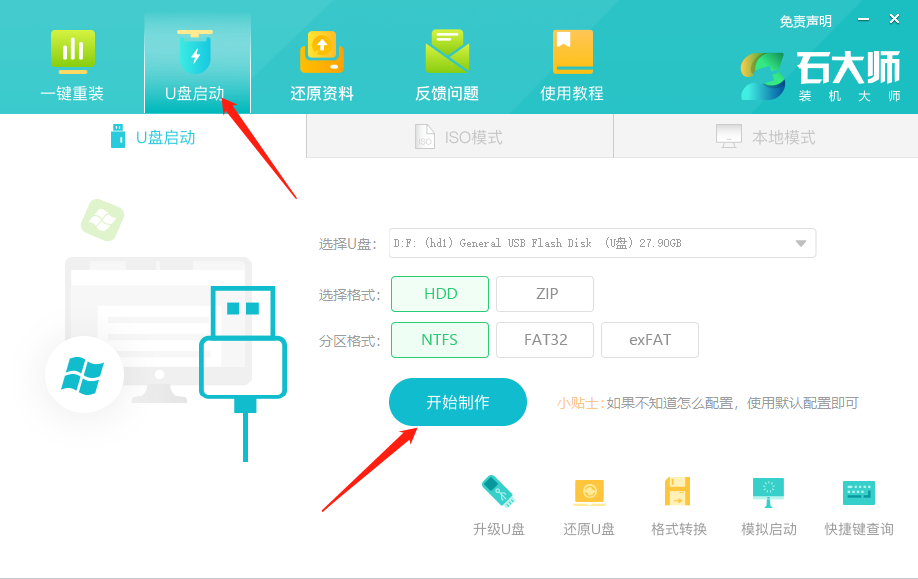918x579 pixels.
Task: Click the 开始制作 start creation button
Action: [457, 401]
